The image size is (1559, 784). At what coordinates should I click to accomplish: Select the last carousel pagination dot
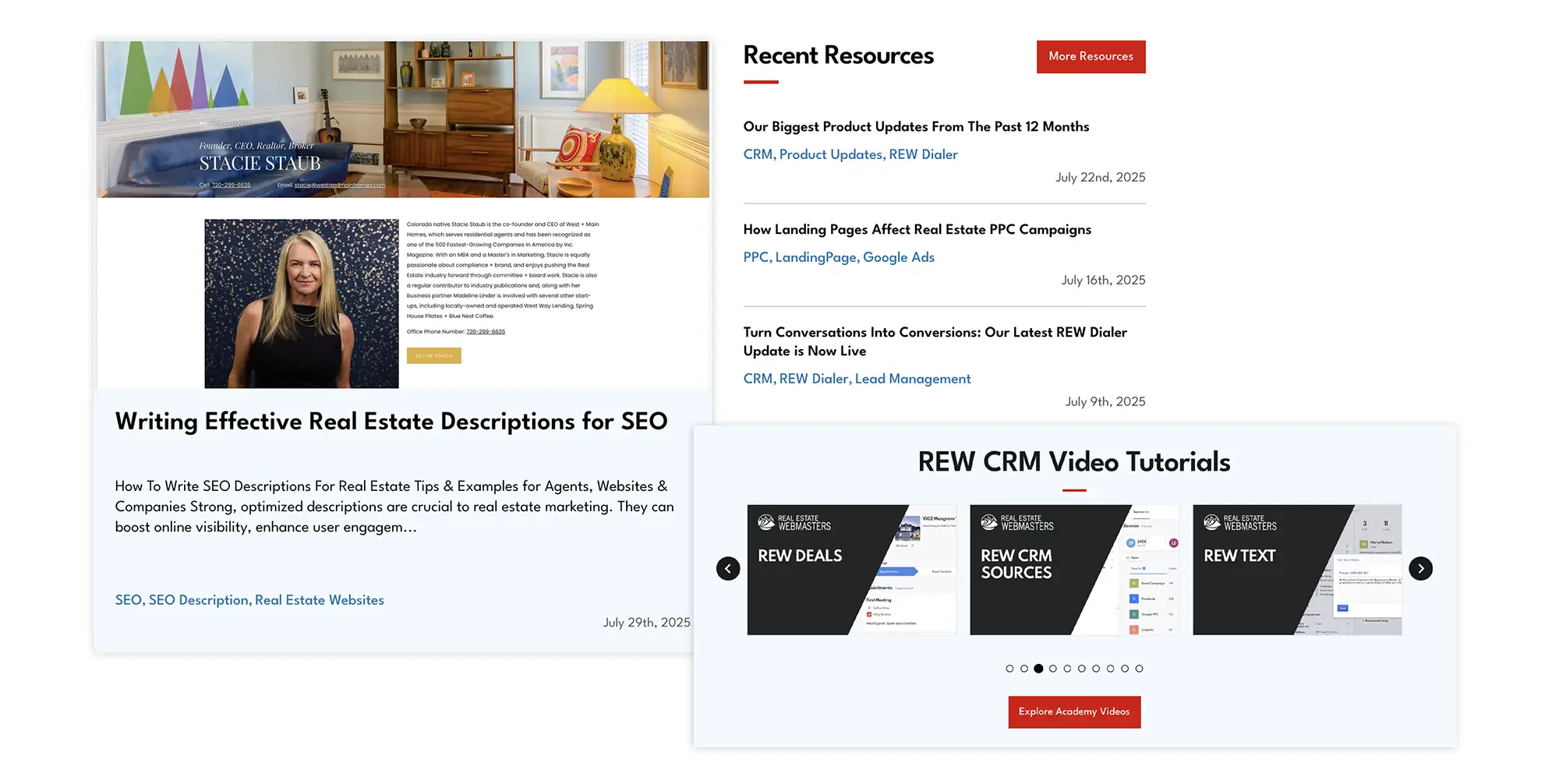click(1139, 669)
